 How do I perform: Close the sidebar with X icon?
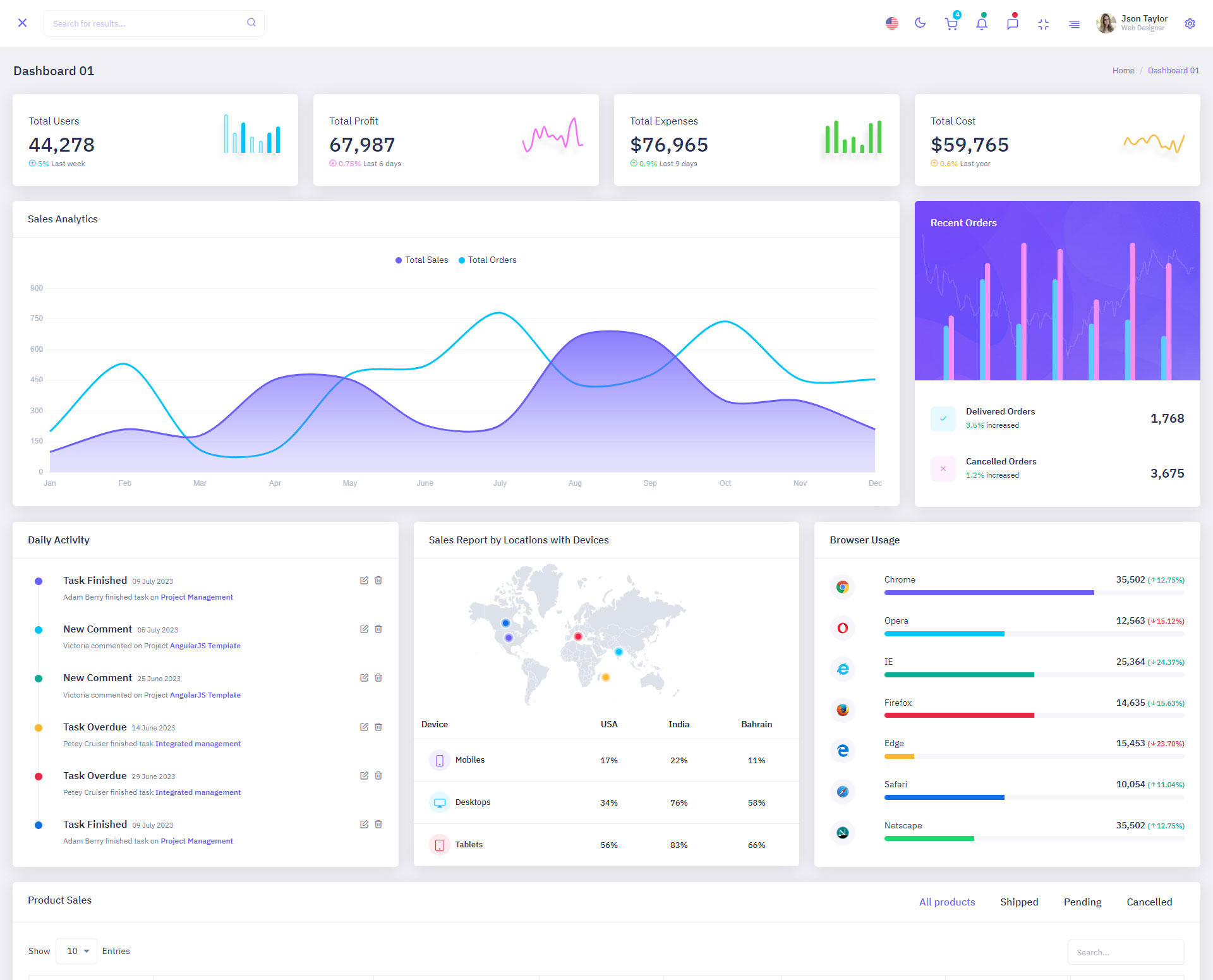pos(22,23)
